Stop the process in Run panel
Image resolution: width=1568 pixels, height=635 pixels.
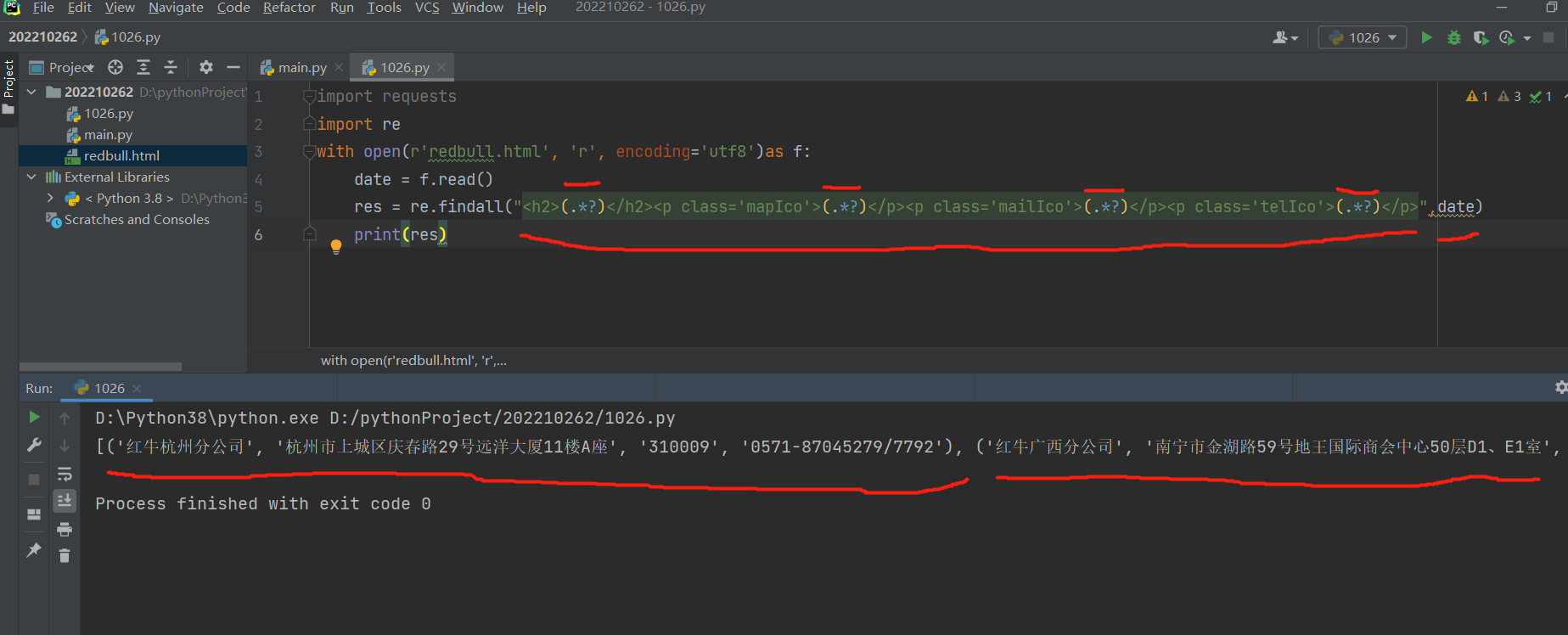(34, 480)
